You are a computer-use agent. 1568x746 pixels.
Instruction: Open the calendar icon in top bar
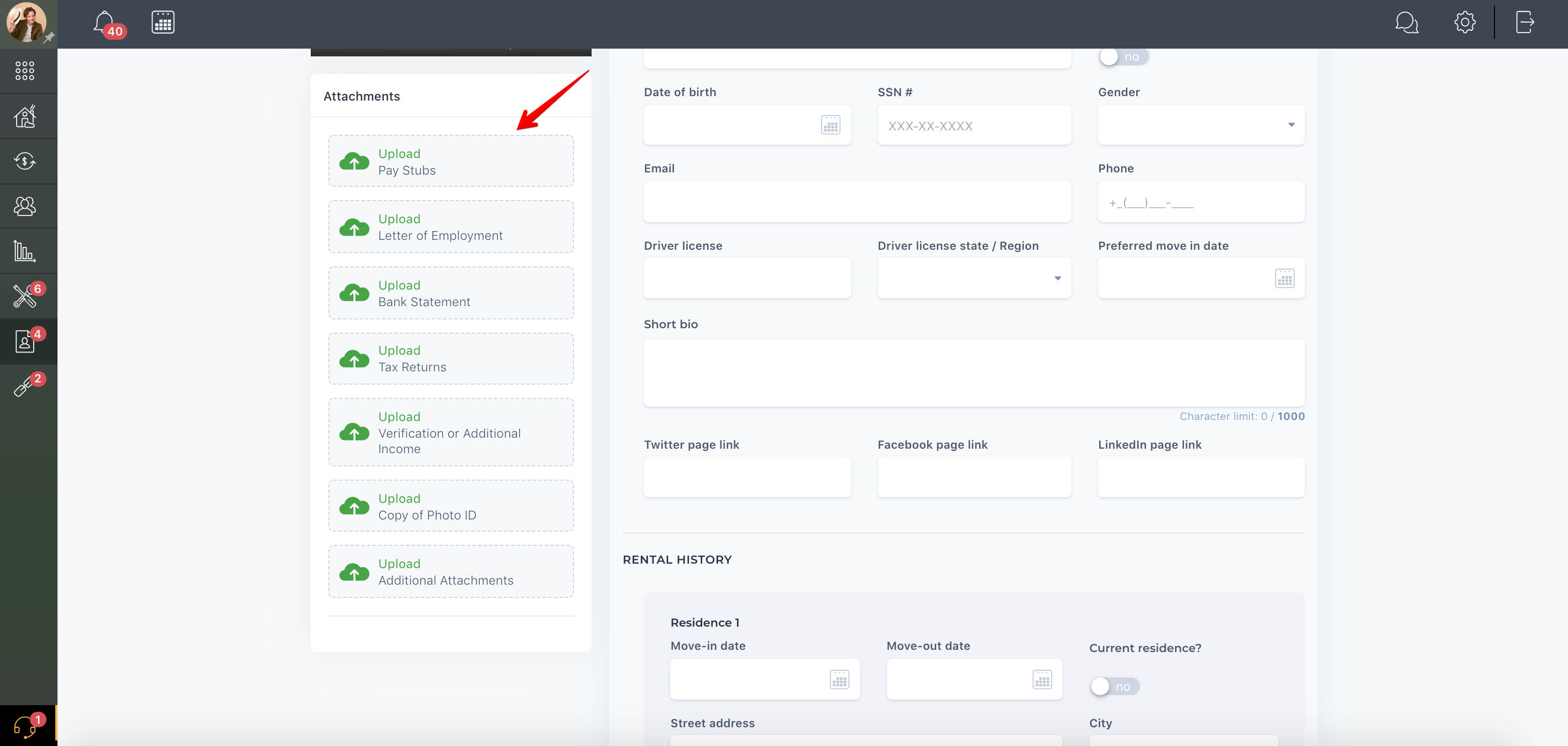(163, 23)
